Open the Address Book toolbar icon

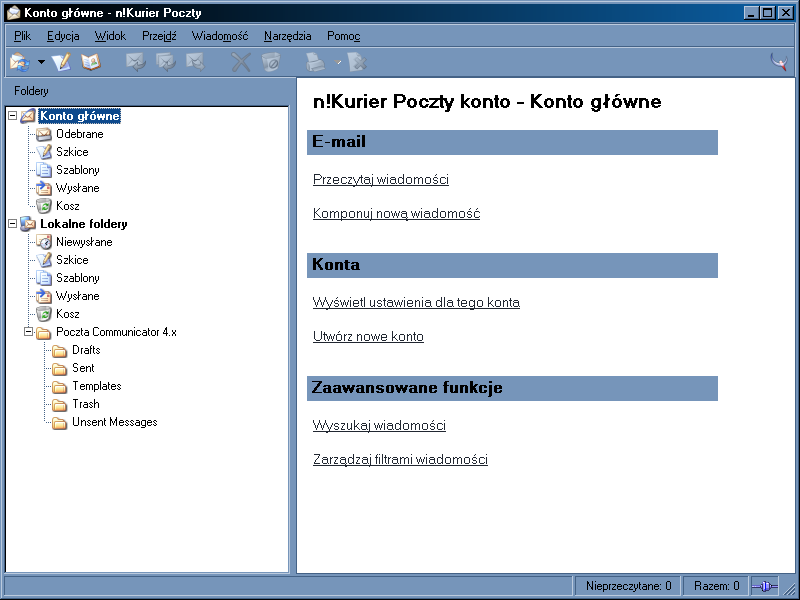pos(91,62)
